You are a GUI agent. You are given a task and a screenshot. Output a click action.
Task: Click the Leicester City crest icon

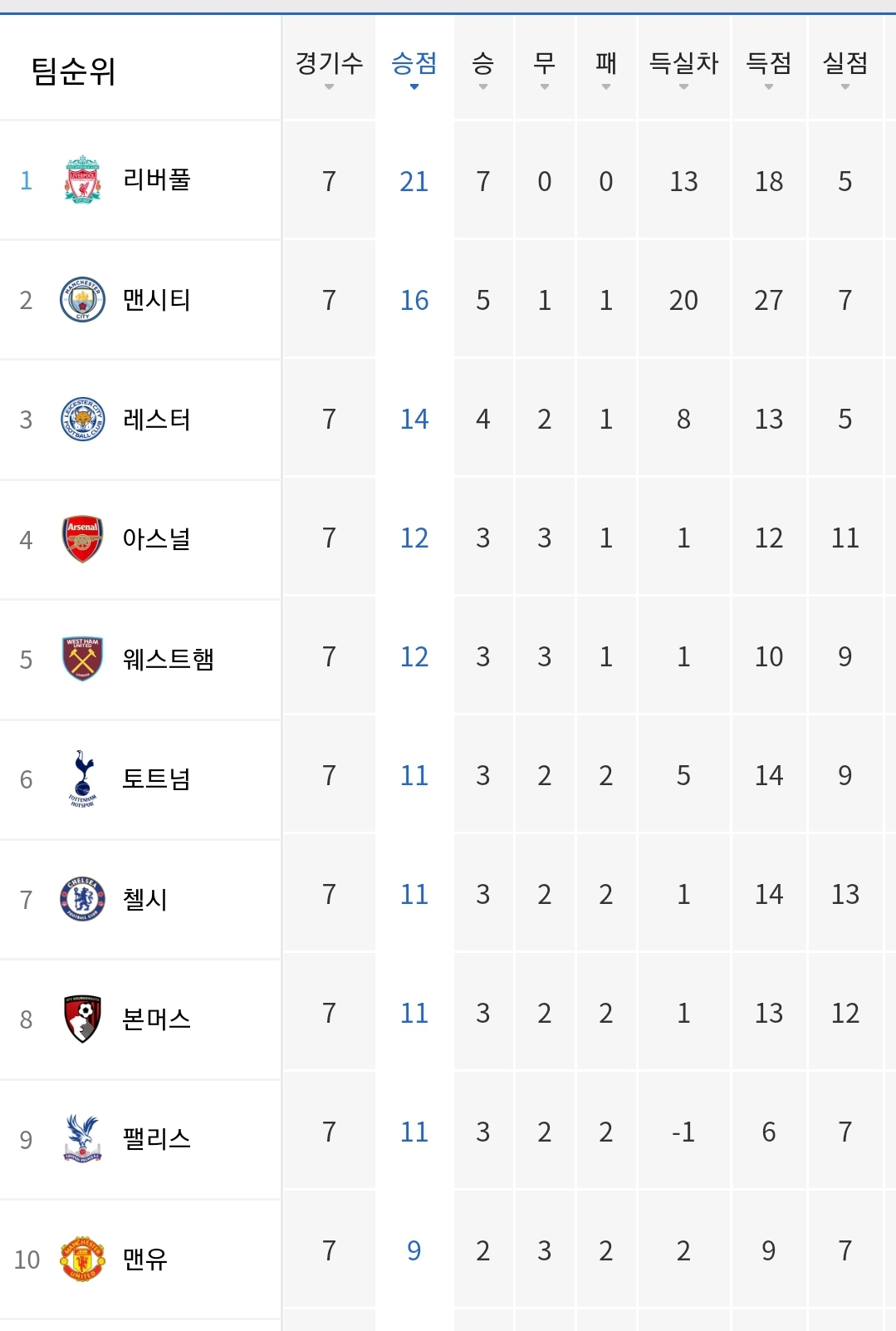pos(82,419)
